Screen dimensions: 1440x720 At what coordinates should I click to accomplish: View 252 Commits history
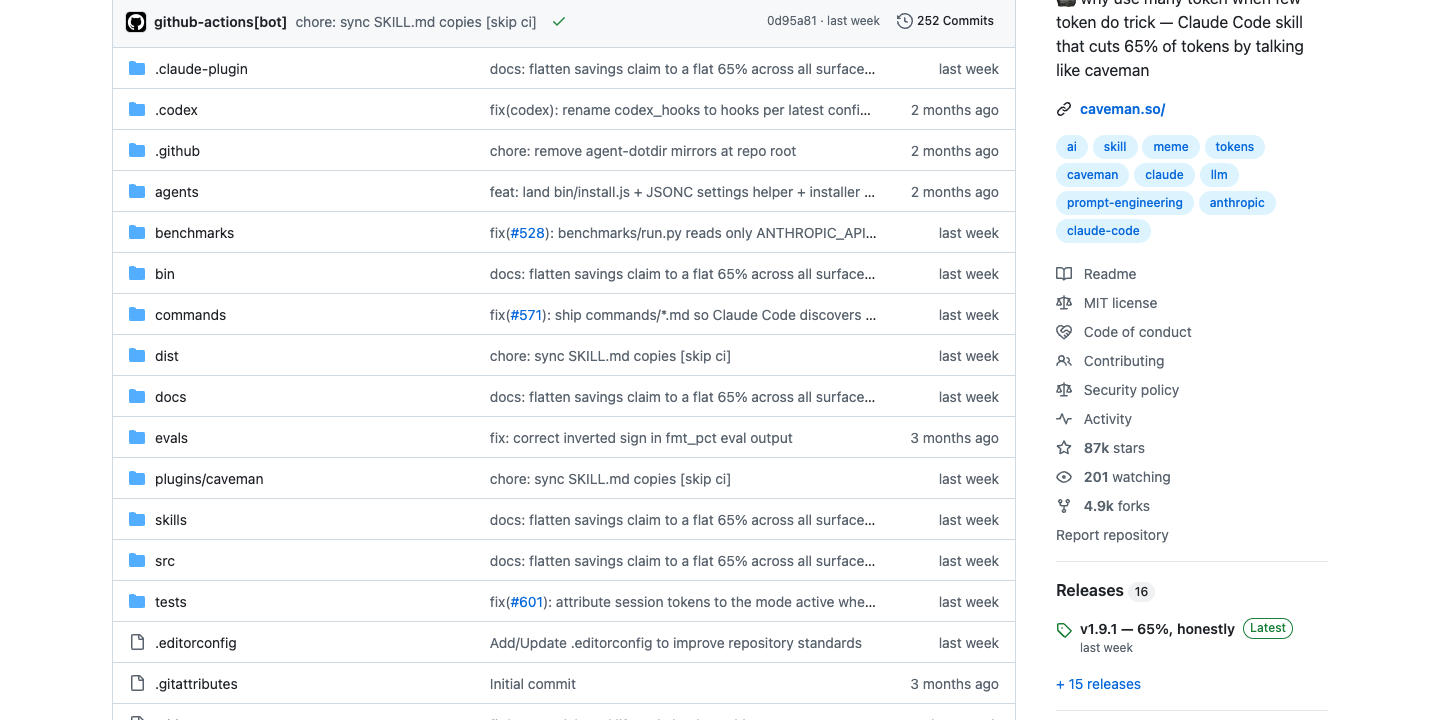coord(945,21)
